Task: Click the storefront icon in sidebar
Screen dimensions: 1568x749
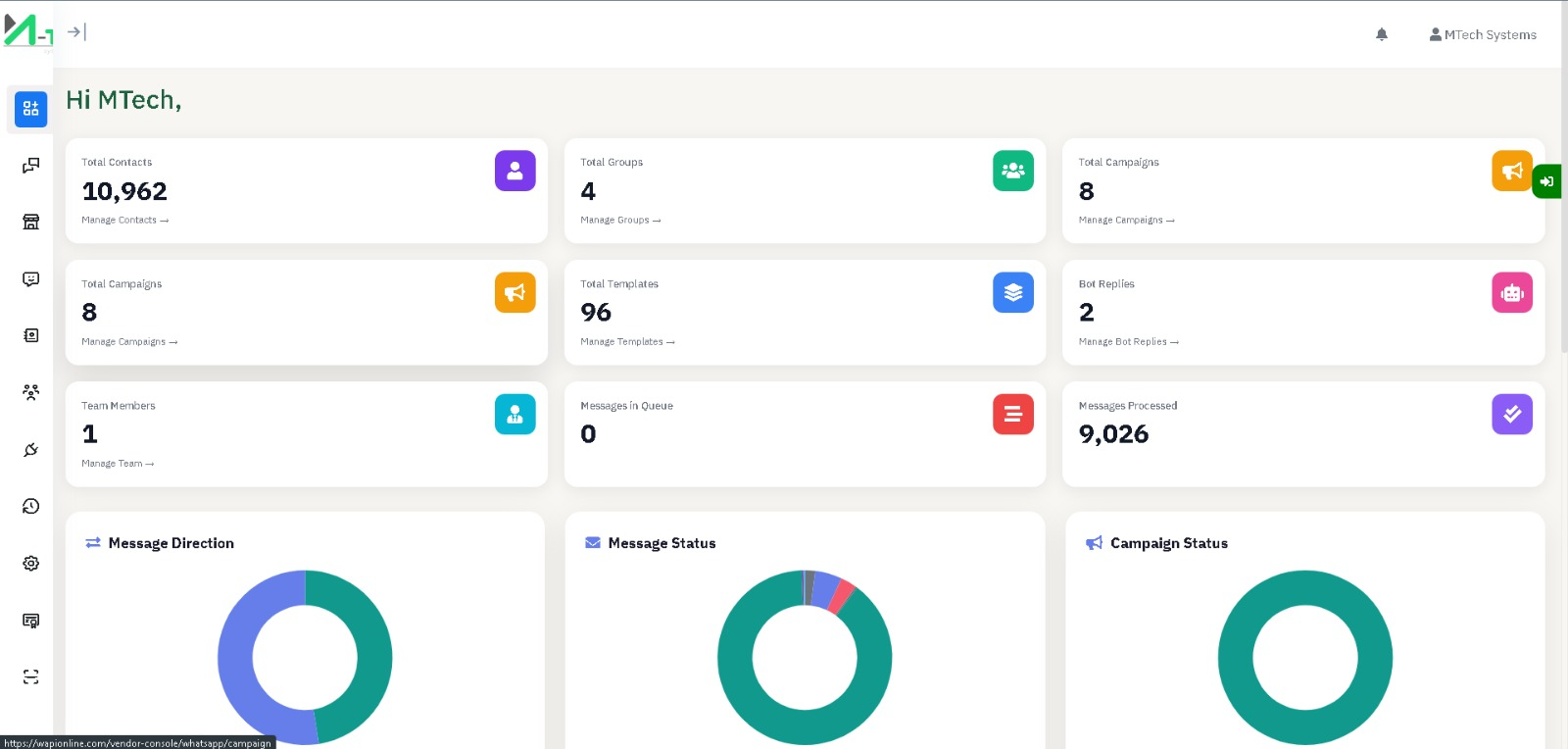Action: point(30,223)
